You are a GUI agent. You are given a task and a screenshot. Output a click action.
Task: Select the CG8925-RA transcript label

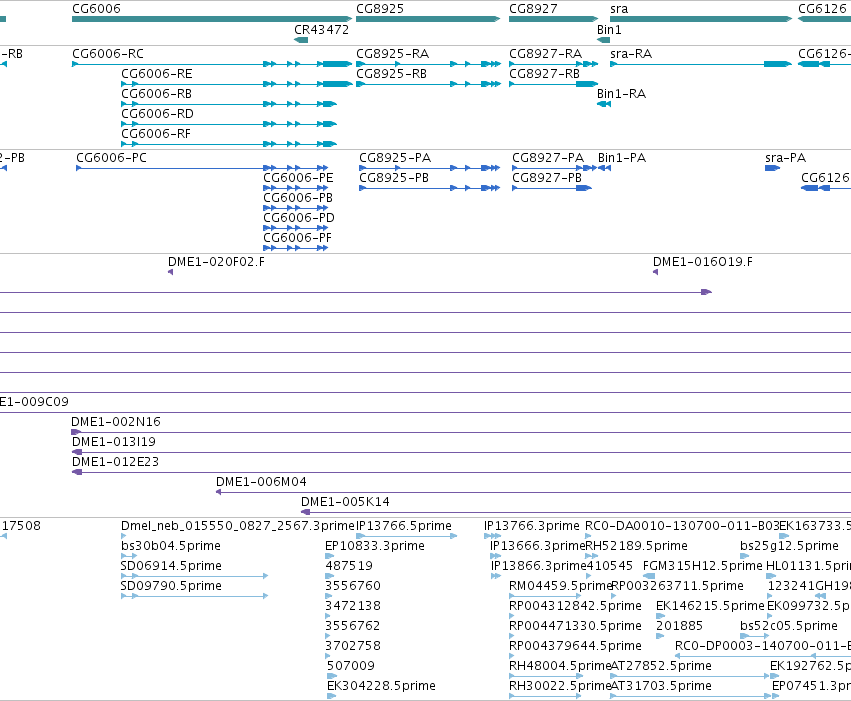tap(392, 54)
